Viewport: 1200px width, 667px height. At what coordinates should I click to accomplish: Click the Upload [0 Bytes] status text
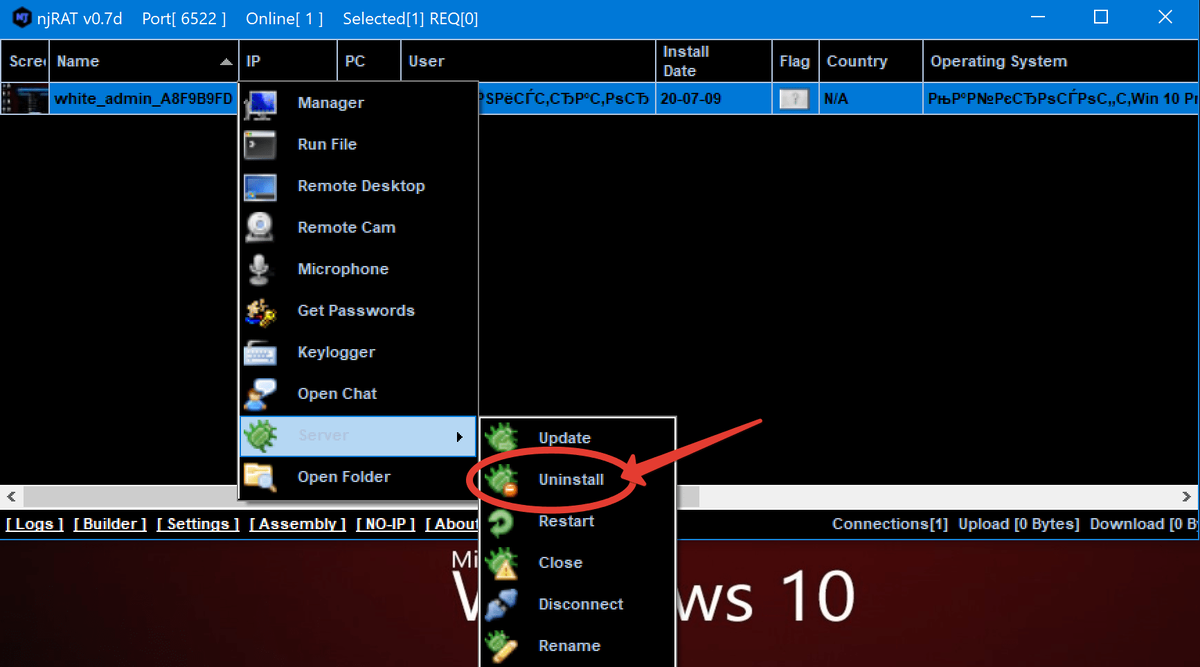[x=1019, y=524]
